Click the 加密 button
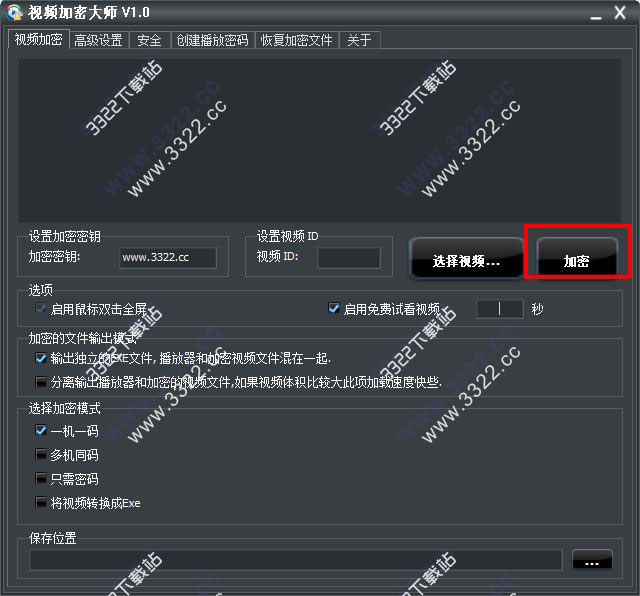Viewport: 640px width, 596px height. tap(577, 257)
